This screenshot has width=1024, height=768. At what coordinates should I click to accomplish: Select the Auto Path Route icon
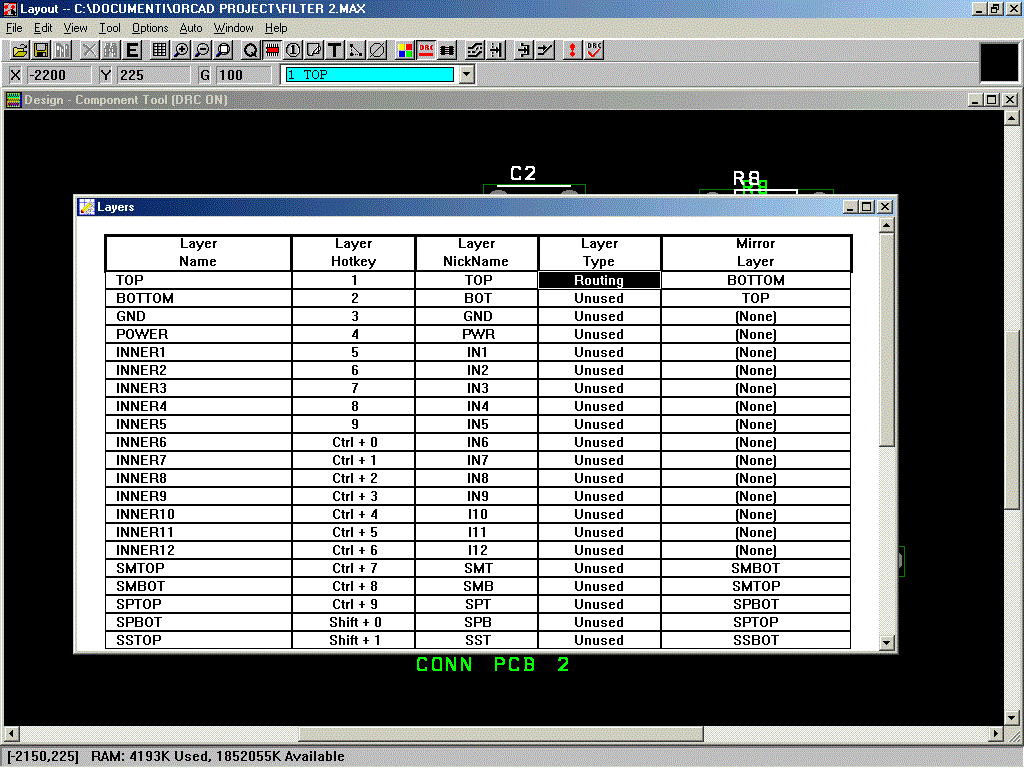point(475,50)
